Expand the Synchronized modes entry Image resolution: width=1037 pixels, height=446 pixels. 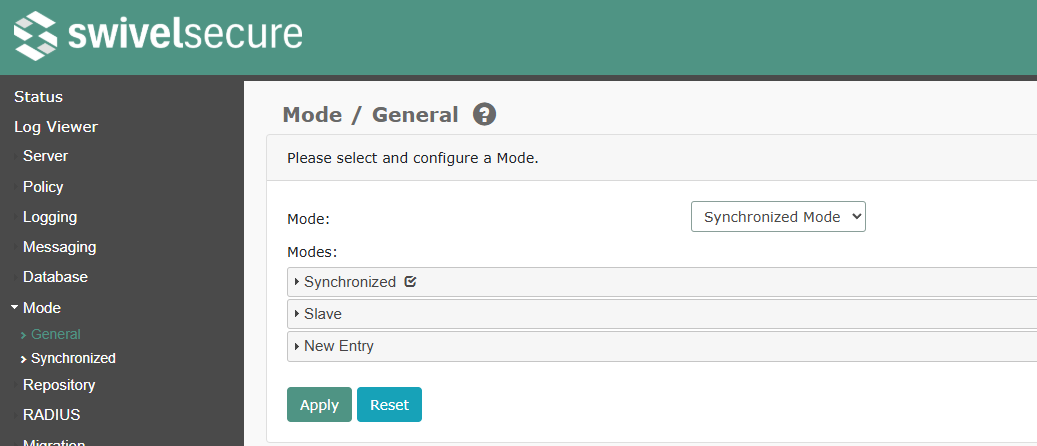[x=662, y=282]
